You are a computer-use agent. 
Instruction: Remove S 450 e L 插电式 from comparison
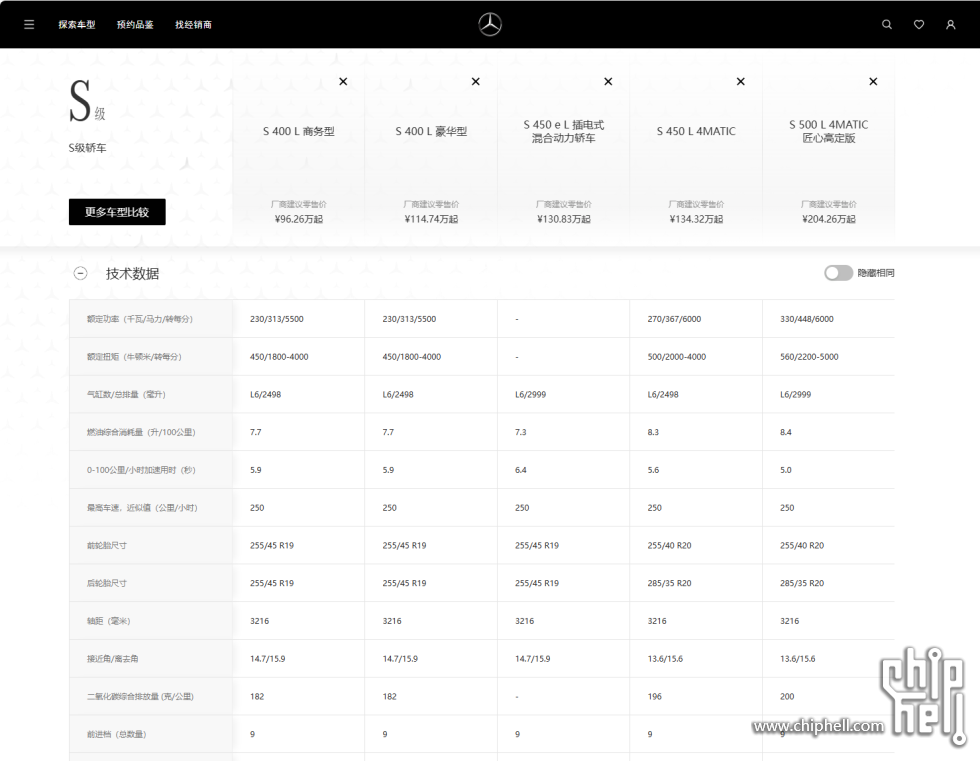point(608,81)
